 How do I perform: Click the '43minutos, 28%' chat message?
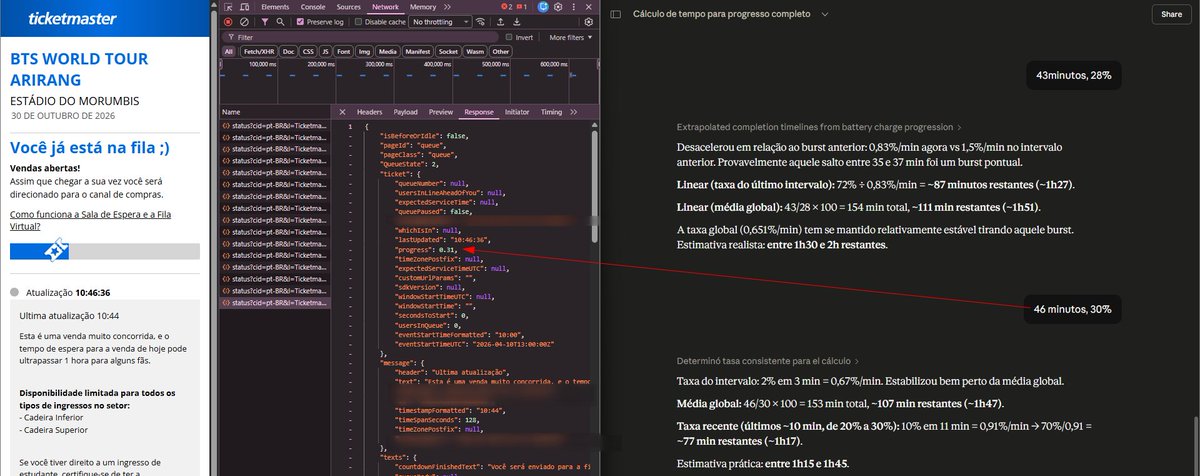[1073, 75]
